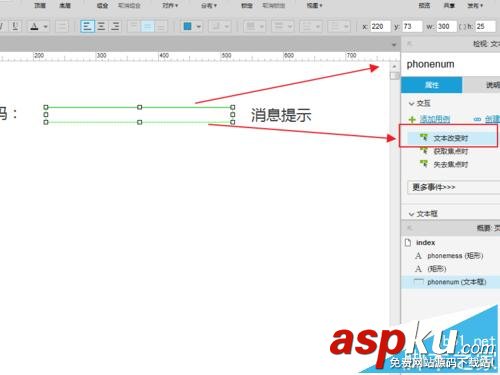Select the unnamed (矩形) outline item
This screenshot has height=375, width=500.
click(x=436, y=269)
